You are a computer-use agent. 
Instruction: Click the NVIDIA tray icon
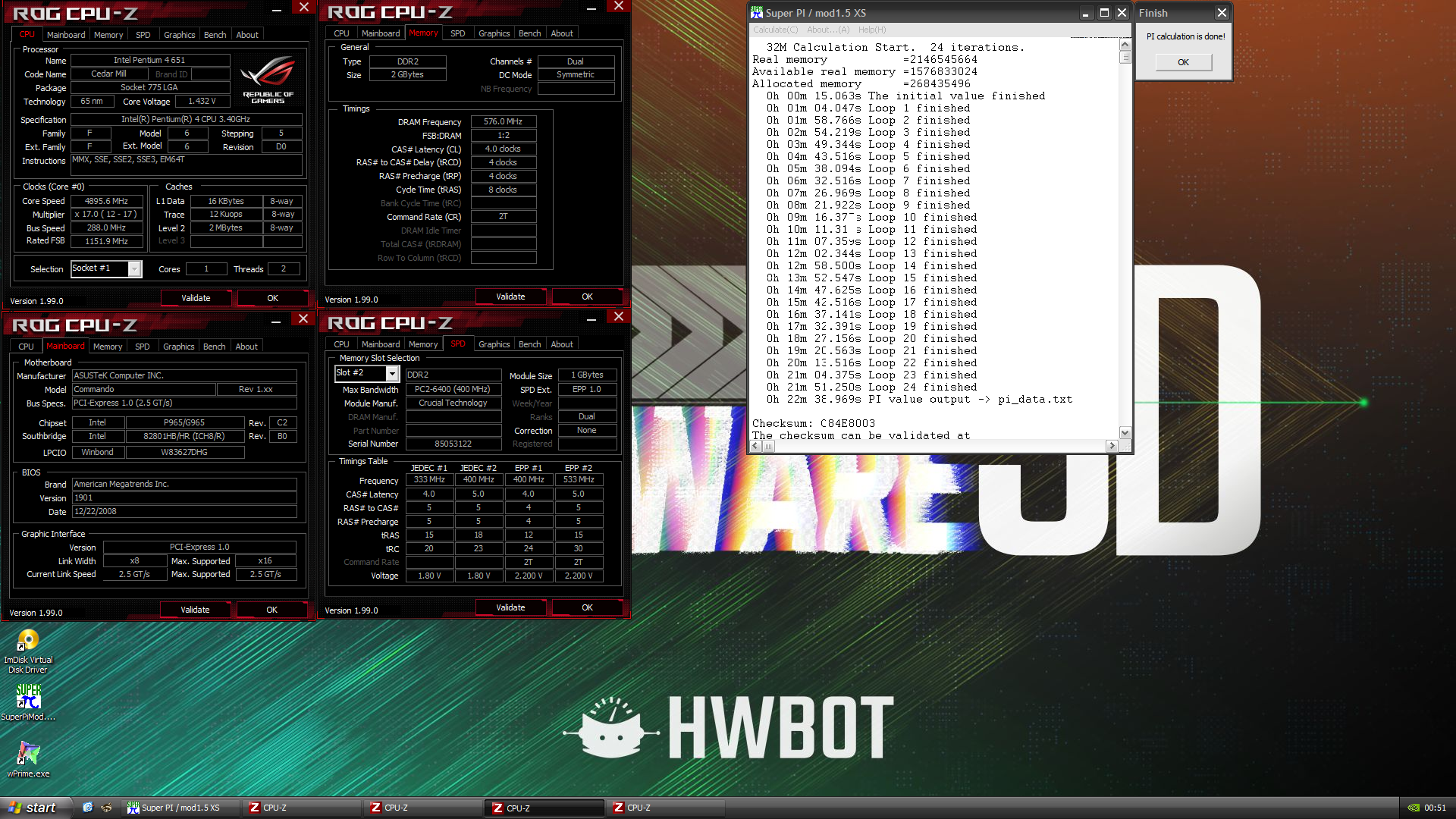[x=1414, y=808]
